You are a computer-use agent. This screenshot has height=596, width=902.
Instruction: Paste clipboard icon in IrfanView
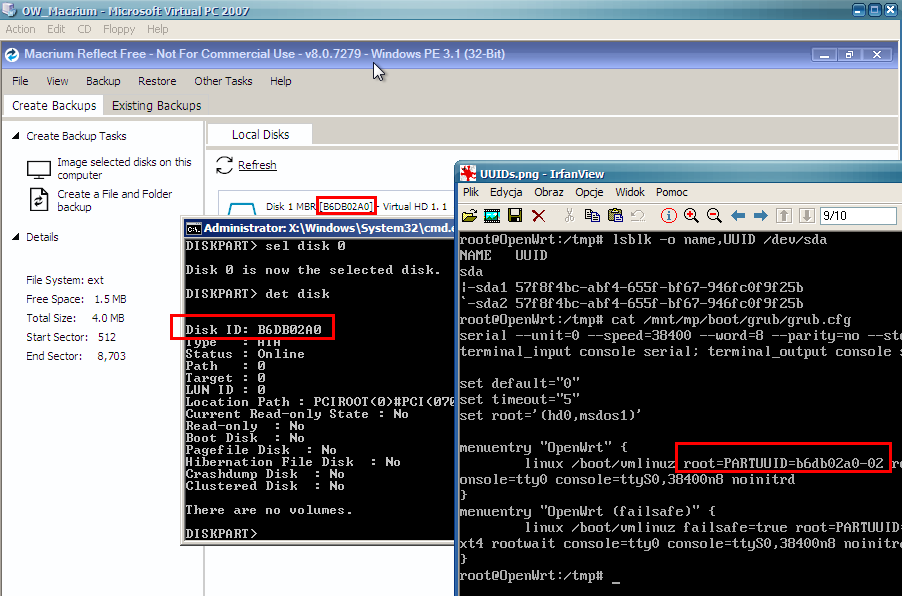[615, 216]
